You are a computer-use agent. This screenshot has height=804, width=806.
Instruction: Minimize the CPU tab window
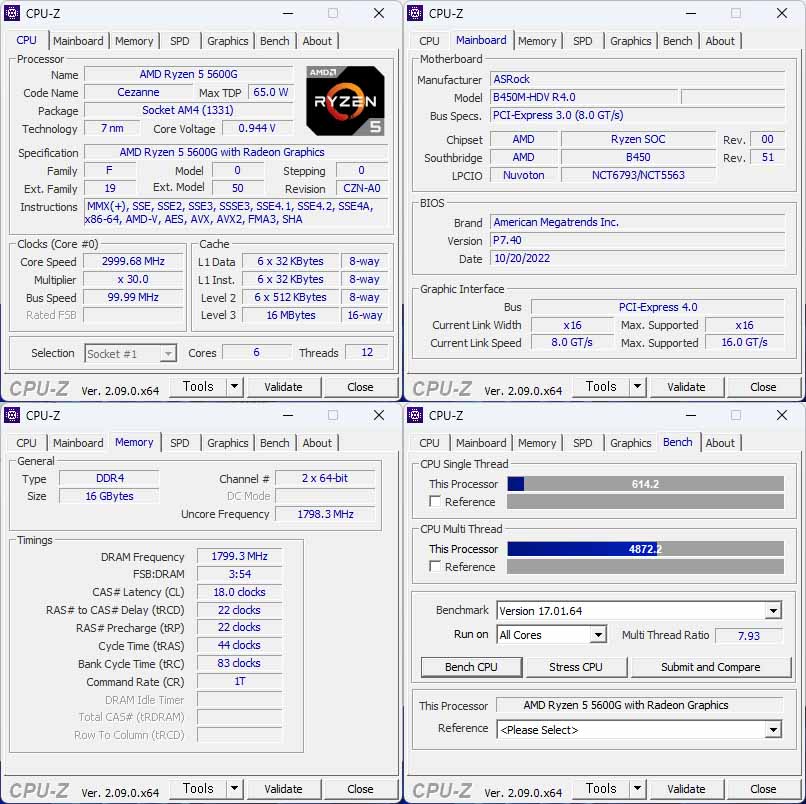(x=288, y=13)
